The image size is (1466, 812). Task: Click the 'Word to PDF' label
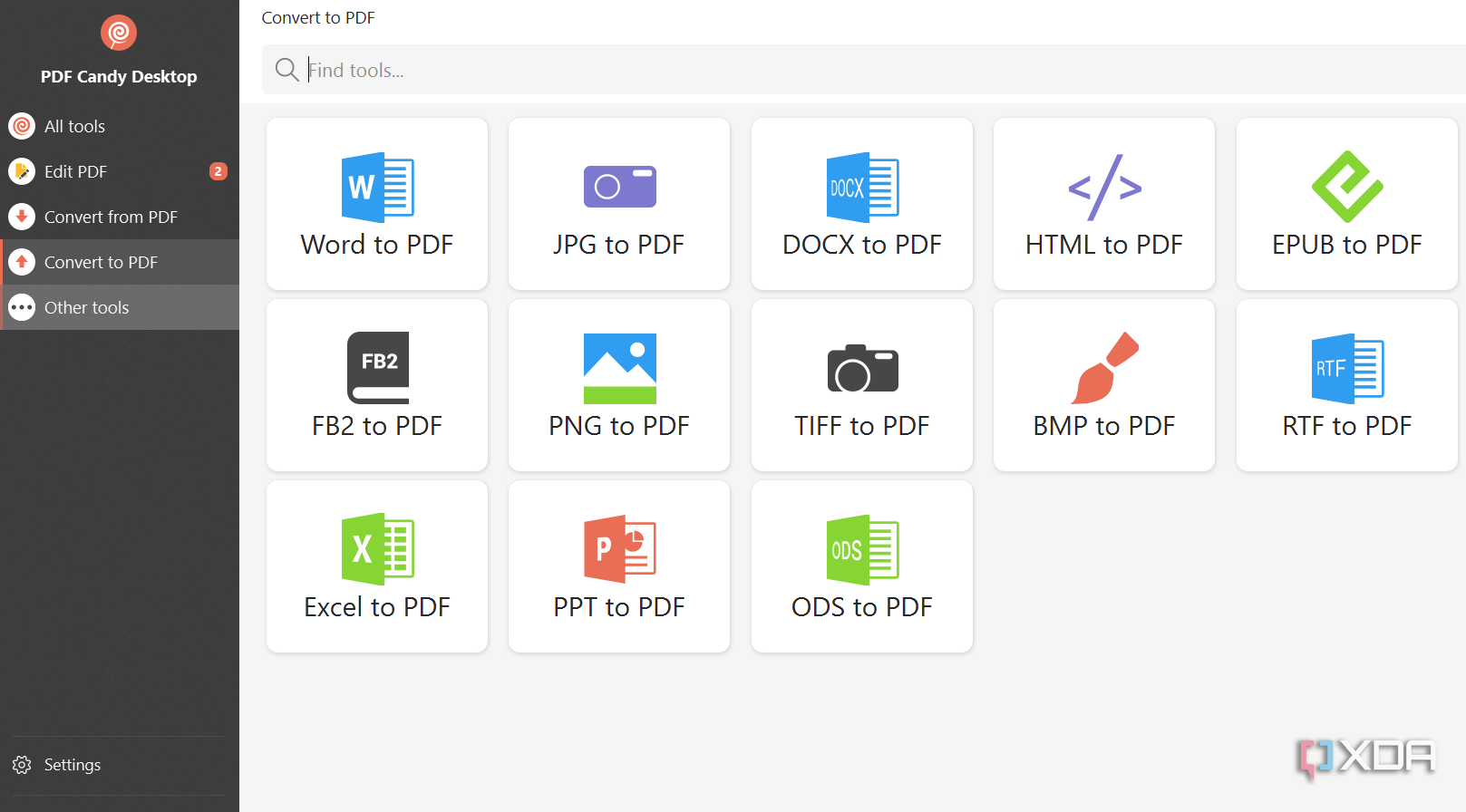point(377,245)
